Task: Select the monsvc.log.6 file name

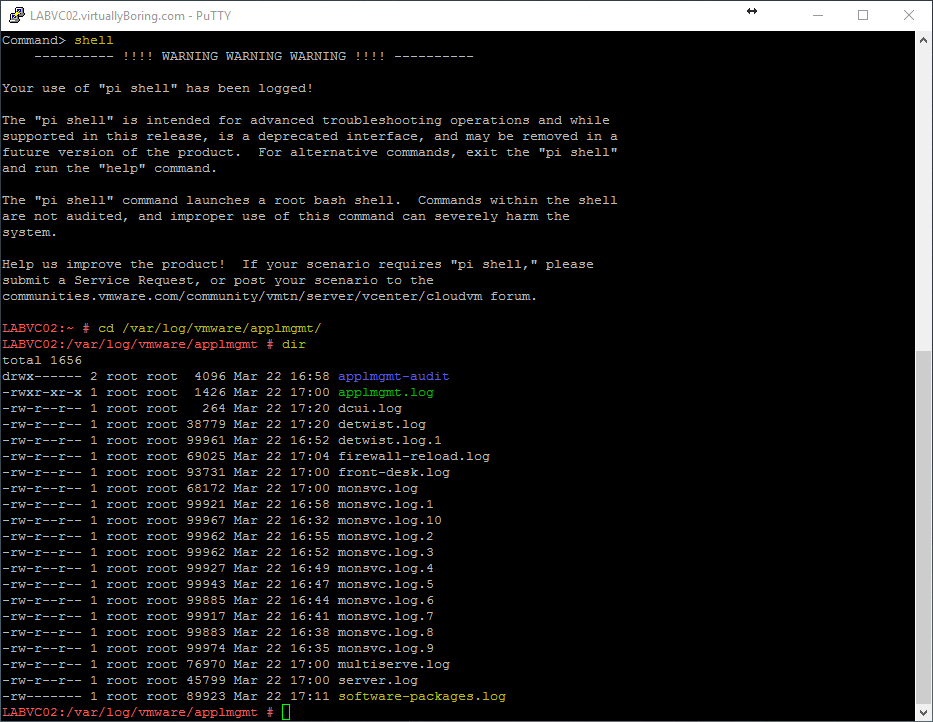Action: [x=386, y=601]
